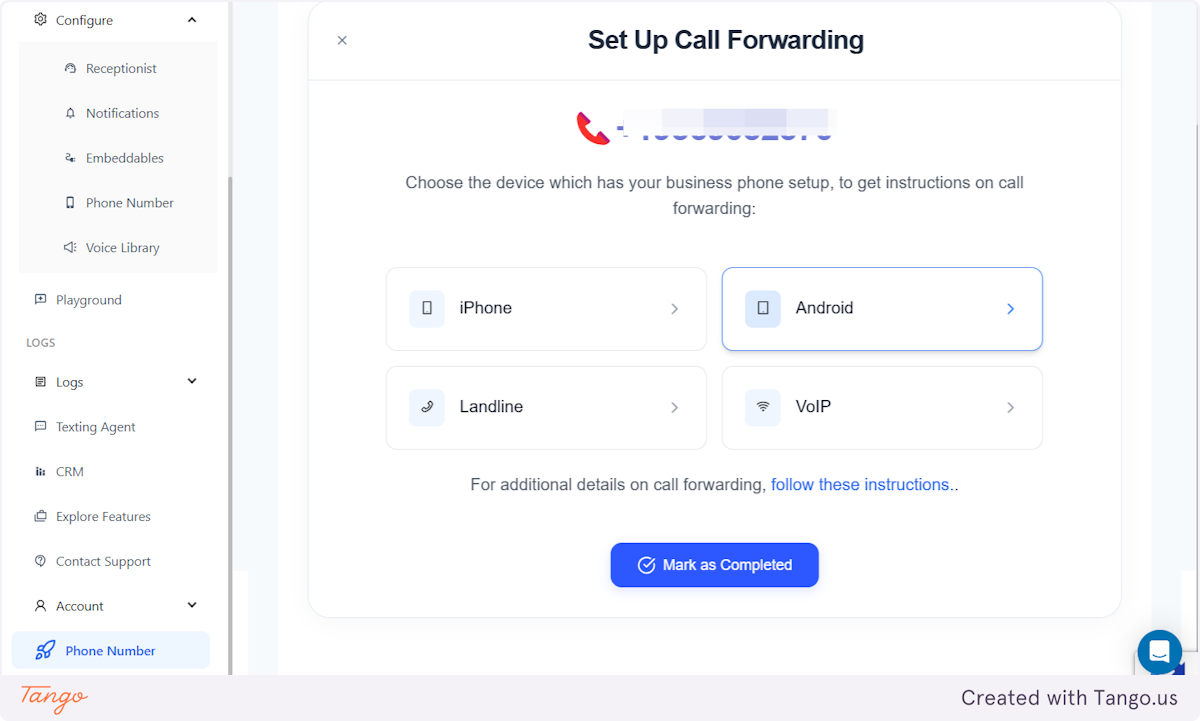Click the Android device icon

coord(763,309)
